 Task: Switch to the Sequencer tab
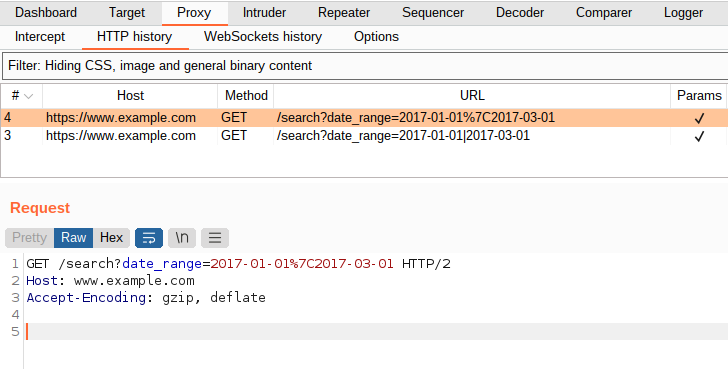click(433, 13)
